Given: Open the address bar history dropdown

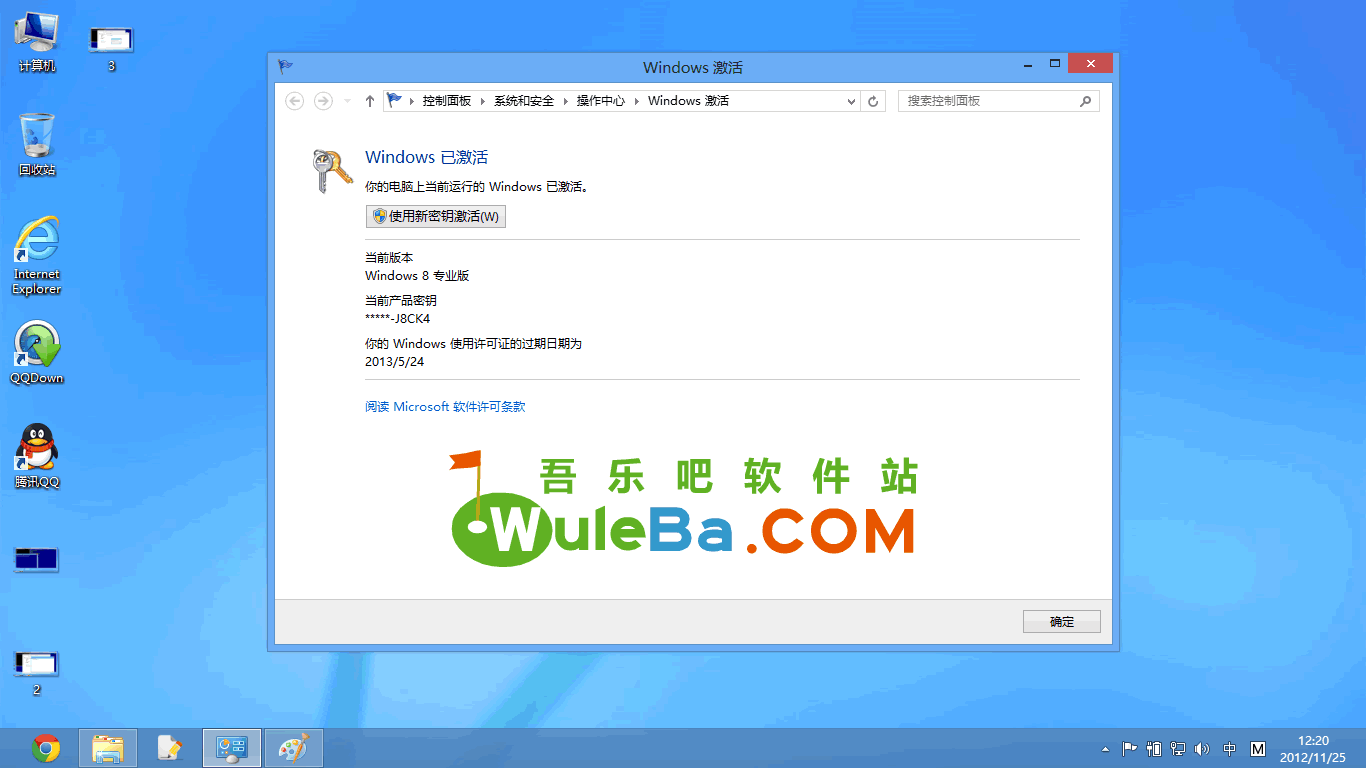Looking at the screenshot, I should click(851, 101).
